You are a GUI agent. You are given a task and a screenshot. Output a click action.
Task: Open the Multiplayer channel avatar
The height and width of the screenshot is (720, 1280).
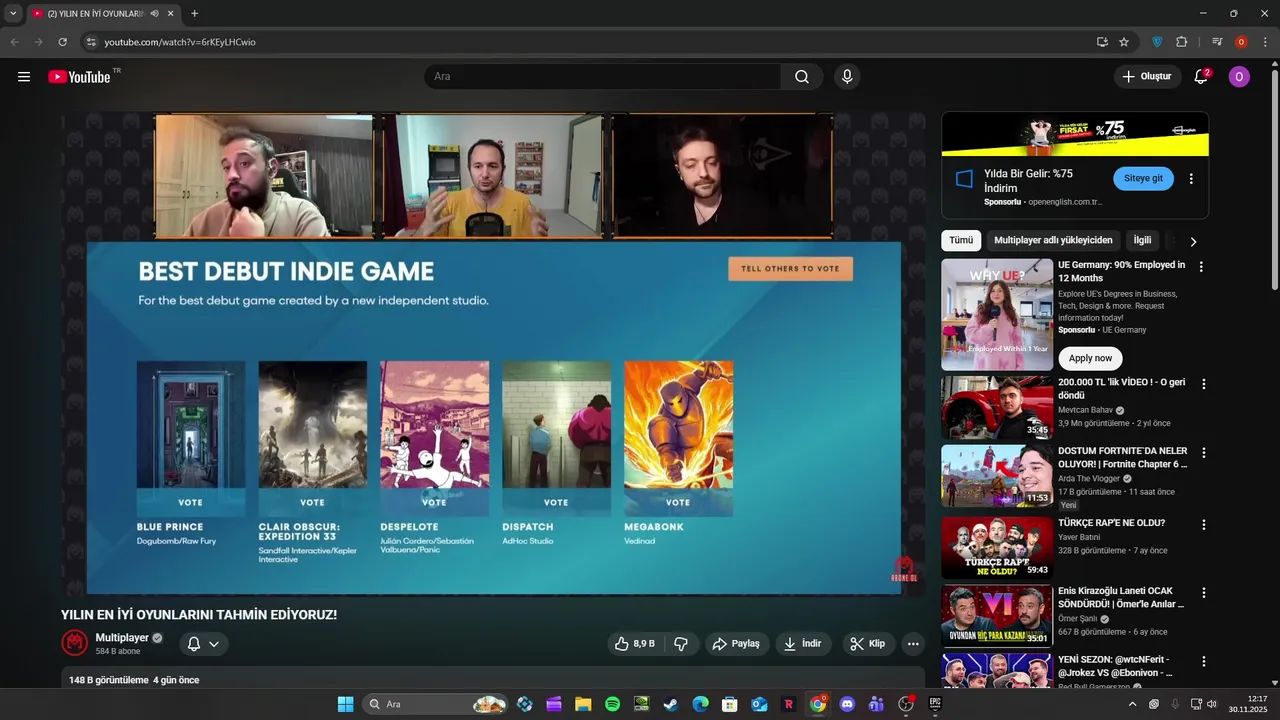click(x=74, y=643)
